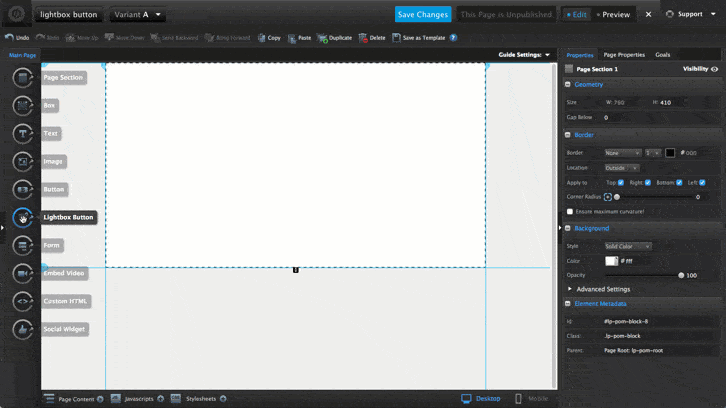
Task: Open the Support dropdown menu
Action: [691, 14]
